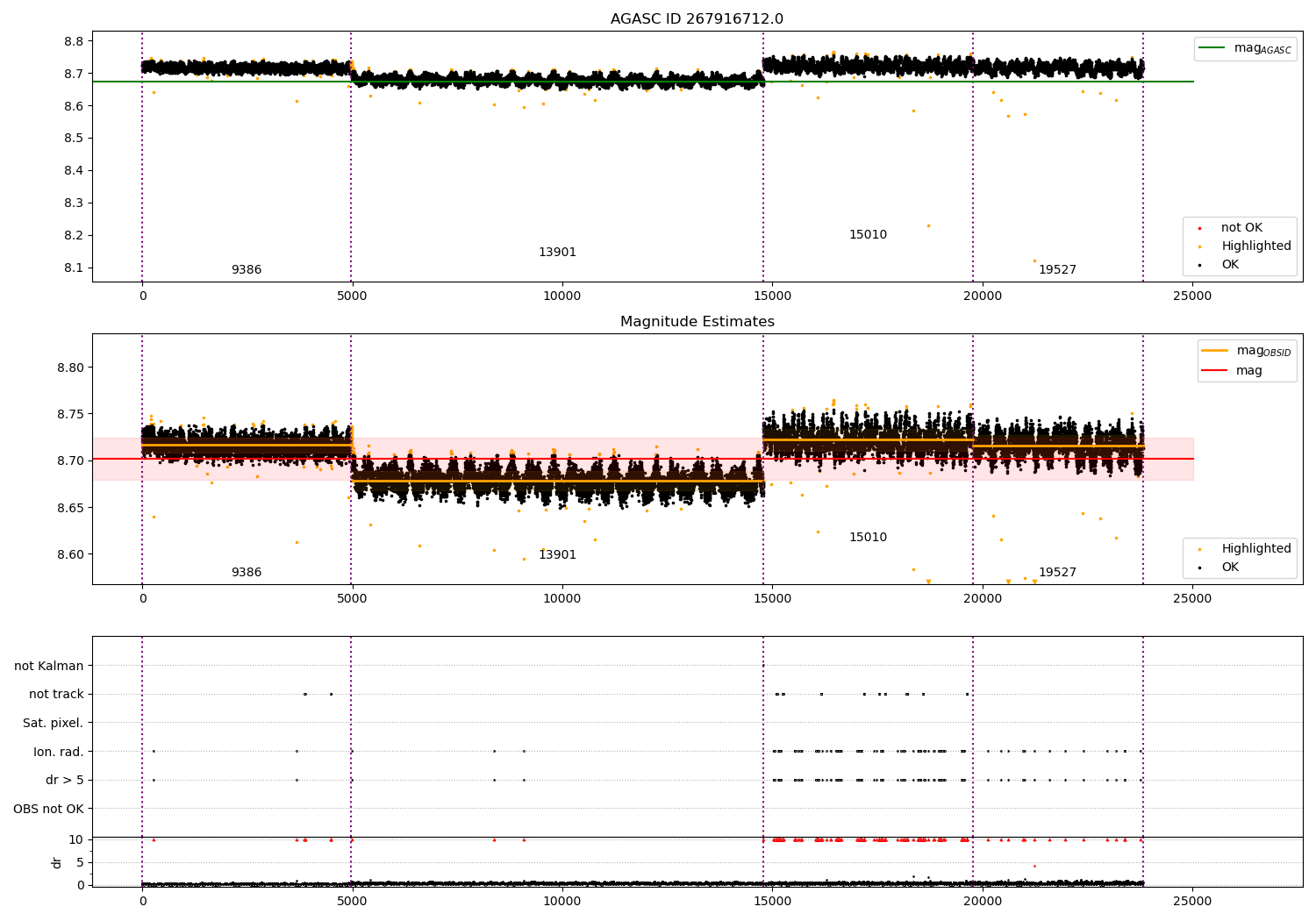Screen dimensions: 1316x921
Task: Click the 8.5 y-tick label in top plot
Action: (x=74, y=139)
